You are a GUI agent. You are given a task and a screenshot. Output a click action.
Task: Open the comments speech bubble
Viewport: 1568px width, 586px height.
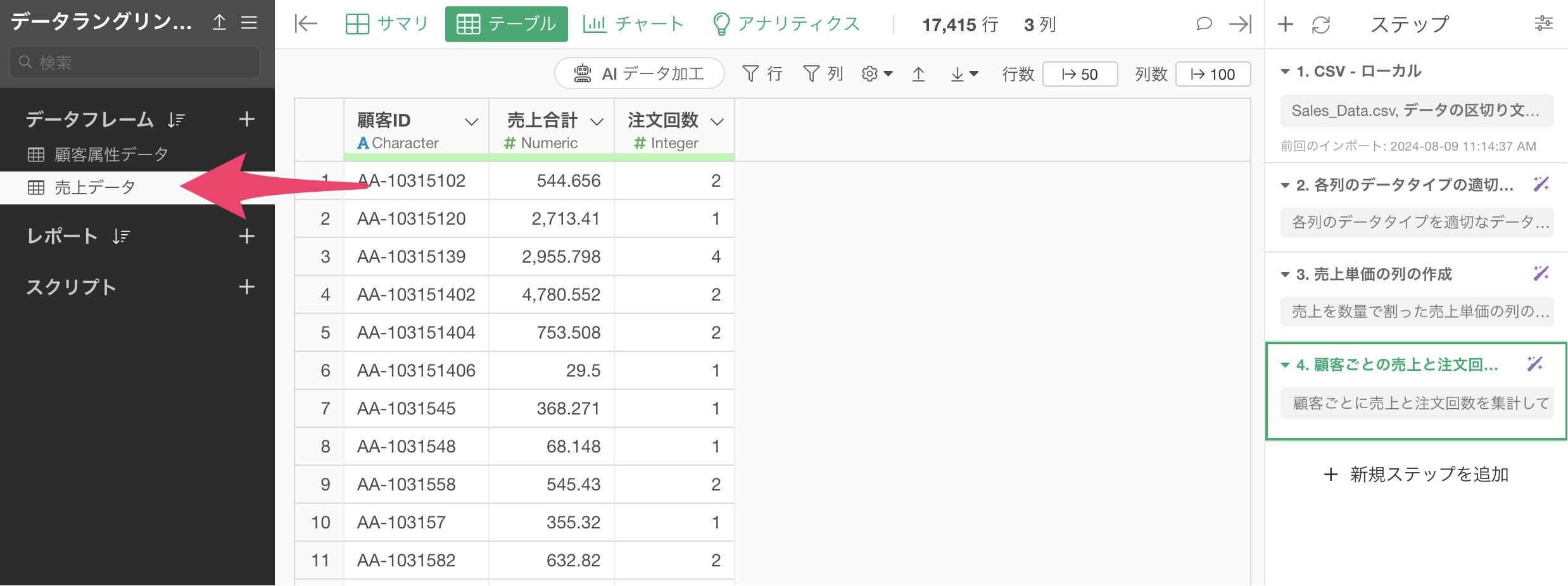click(1204, 24)
